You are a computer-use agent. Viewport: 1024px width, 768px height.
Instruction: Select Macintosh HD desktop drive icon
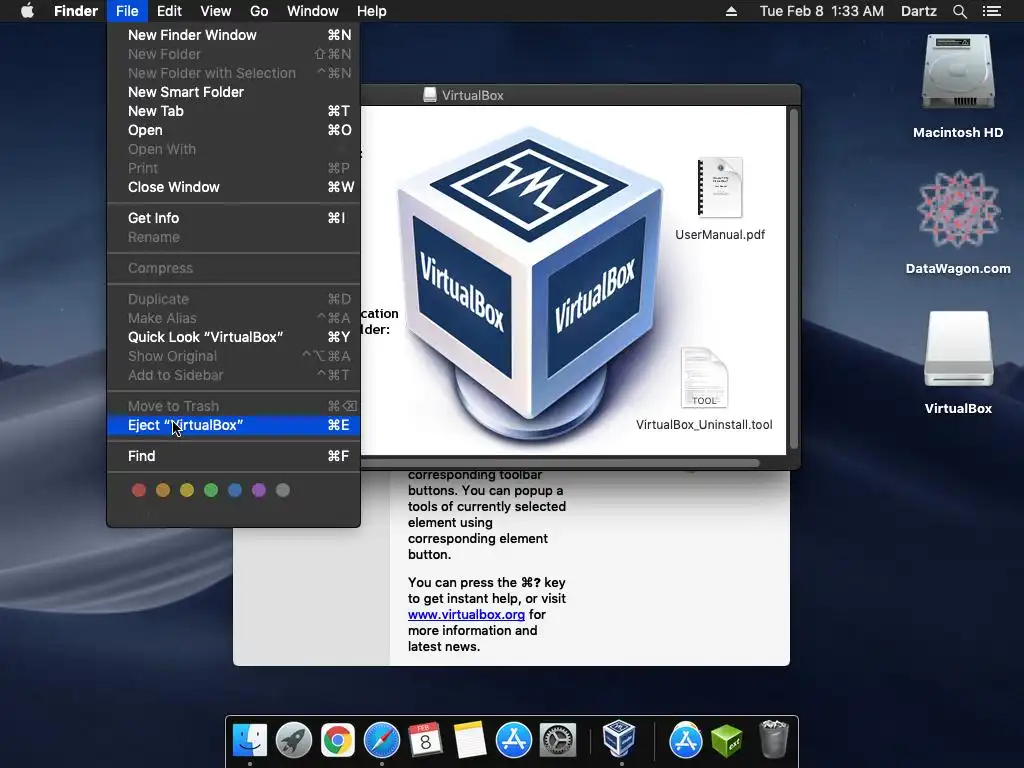(x=958, y=72)
